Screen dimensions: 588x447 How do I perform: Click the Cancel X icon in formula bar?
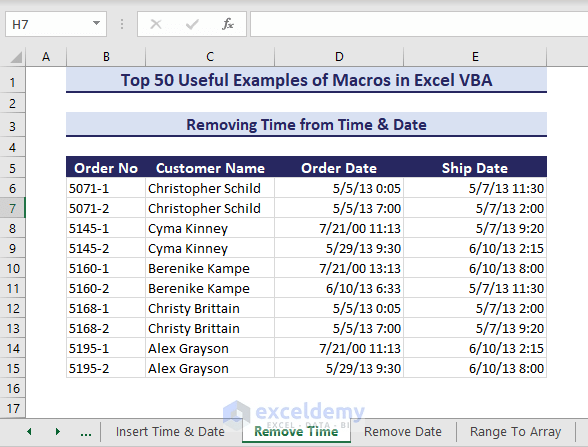click(156, 24)
